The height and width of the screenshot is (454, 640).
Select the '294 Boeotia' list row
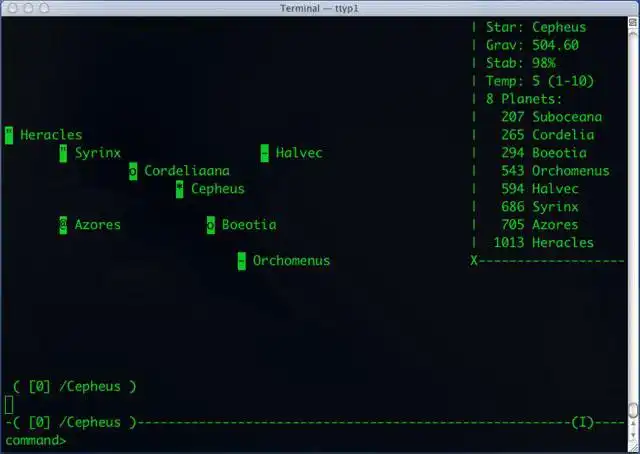click(x=544, y=153)
